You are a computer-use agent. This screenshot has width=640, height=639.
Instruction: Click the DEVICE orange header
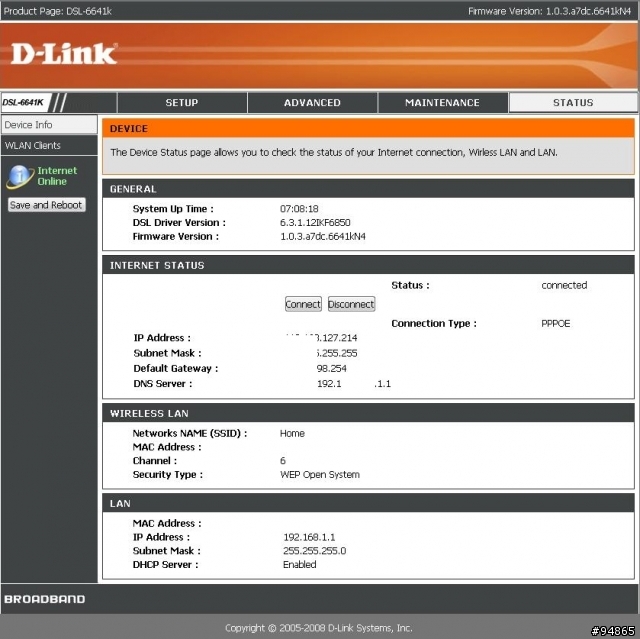click(368, 129)
